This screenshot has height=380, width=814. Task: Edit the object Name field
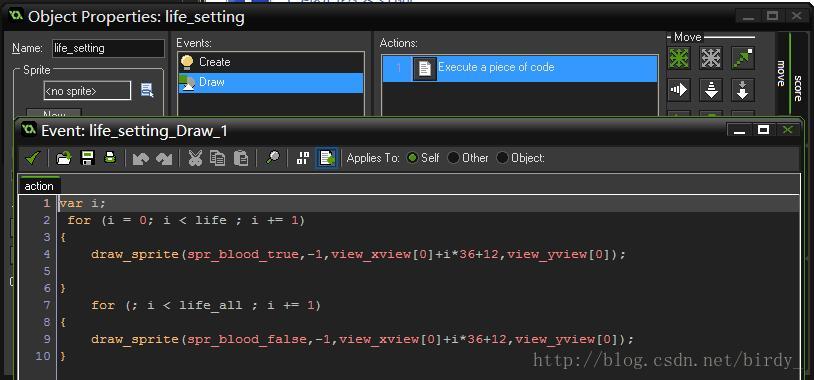(108, 48)
